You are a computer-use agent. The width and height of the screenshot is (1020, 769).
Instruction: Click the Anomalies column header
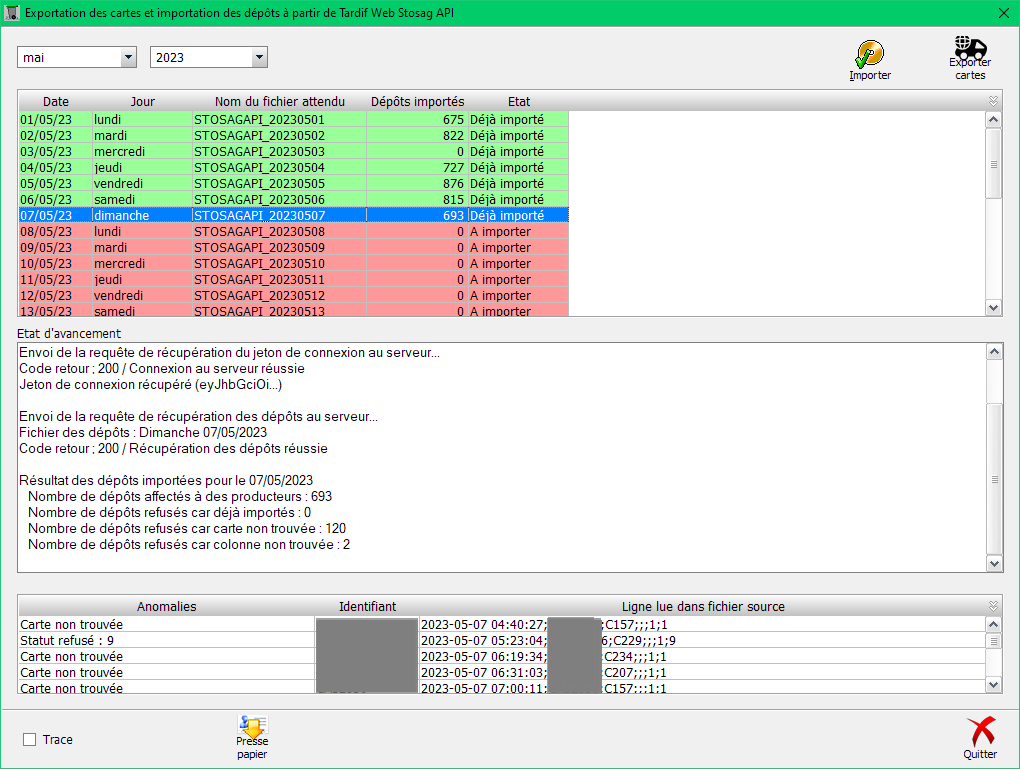pos(166,606)
